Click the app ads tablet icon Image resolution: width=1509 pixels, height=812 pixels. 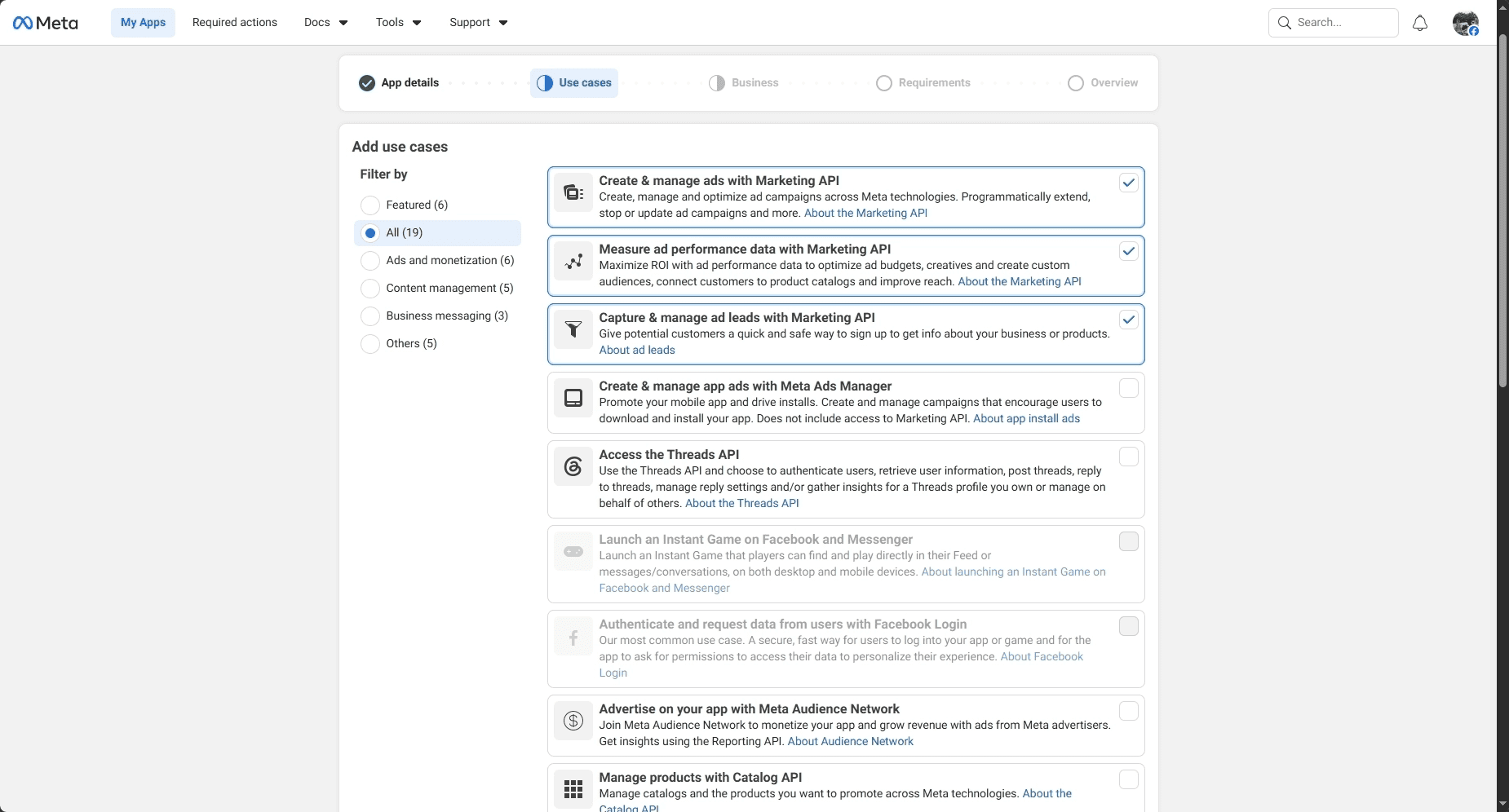tap(573, 398)
